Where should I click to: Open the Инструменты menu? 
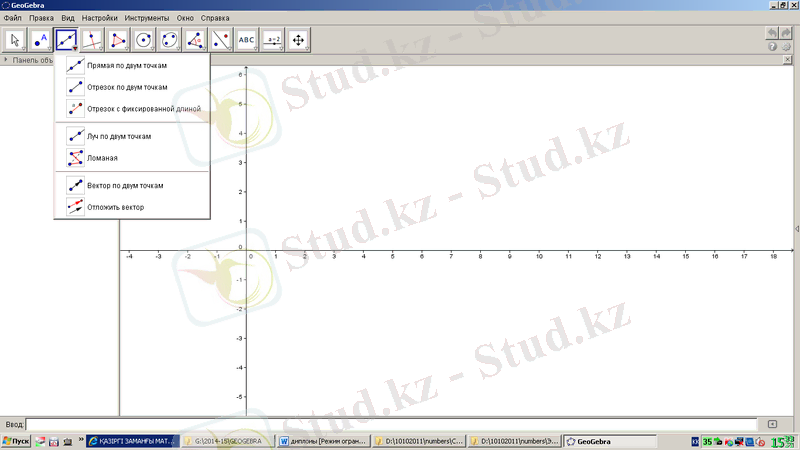pyautogui.click(x=147, y=18)
